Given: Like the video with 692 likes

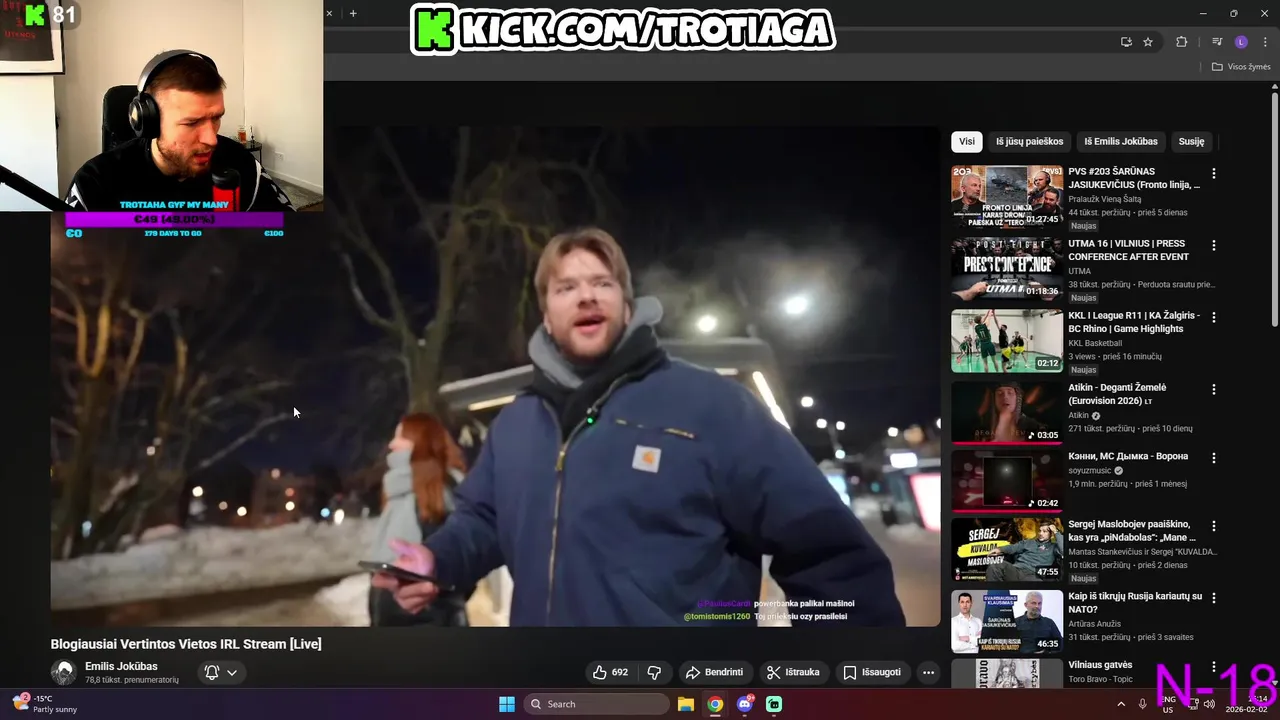Looking at the screenshot, I should pyautogui.click(x=610, y=672).
